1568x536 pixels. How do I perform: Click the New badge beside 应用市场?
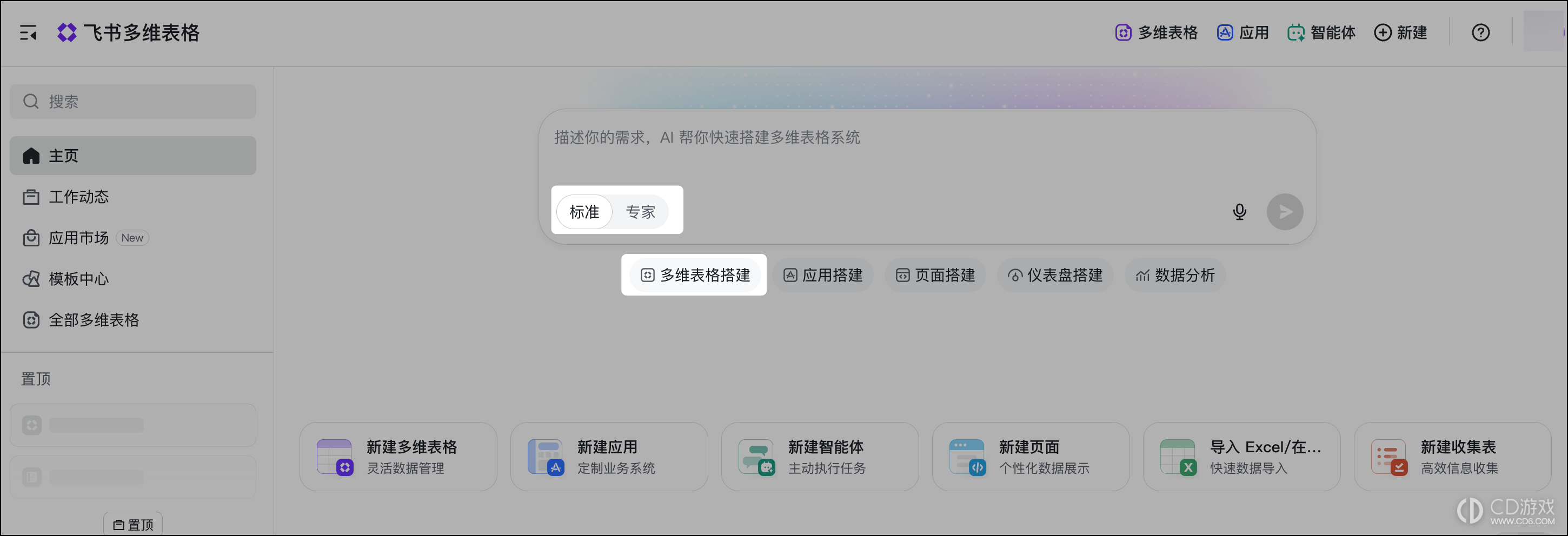(132, 238)
